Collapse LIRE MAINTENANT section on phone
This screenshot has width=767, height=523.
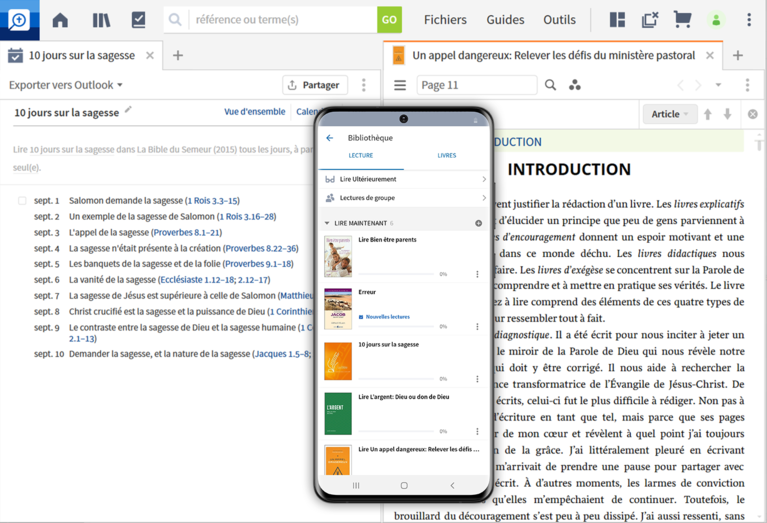coord(327,223)
